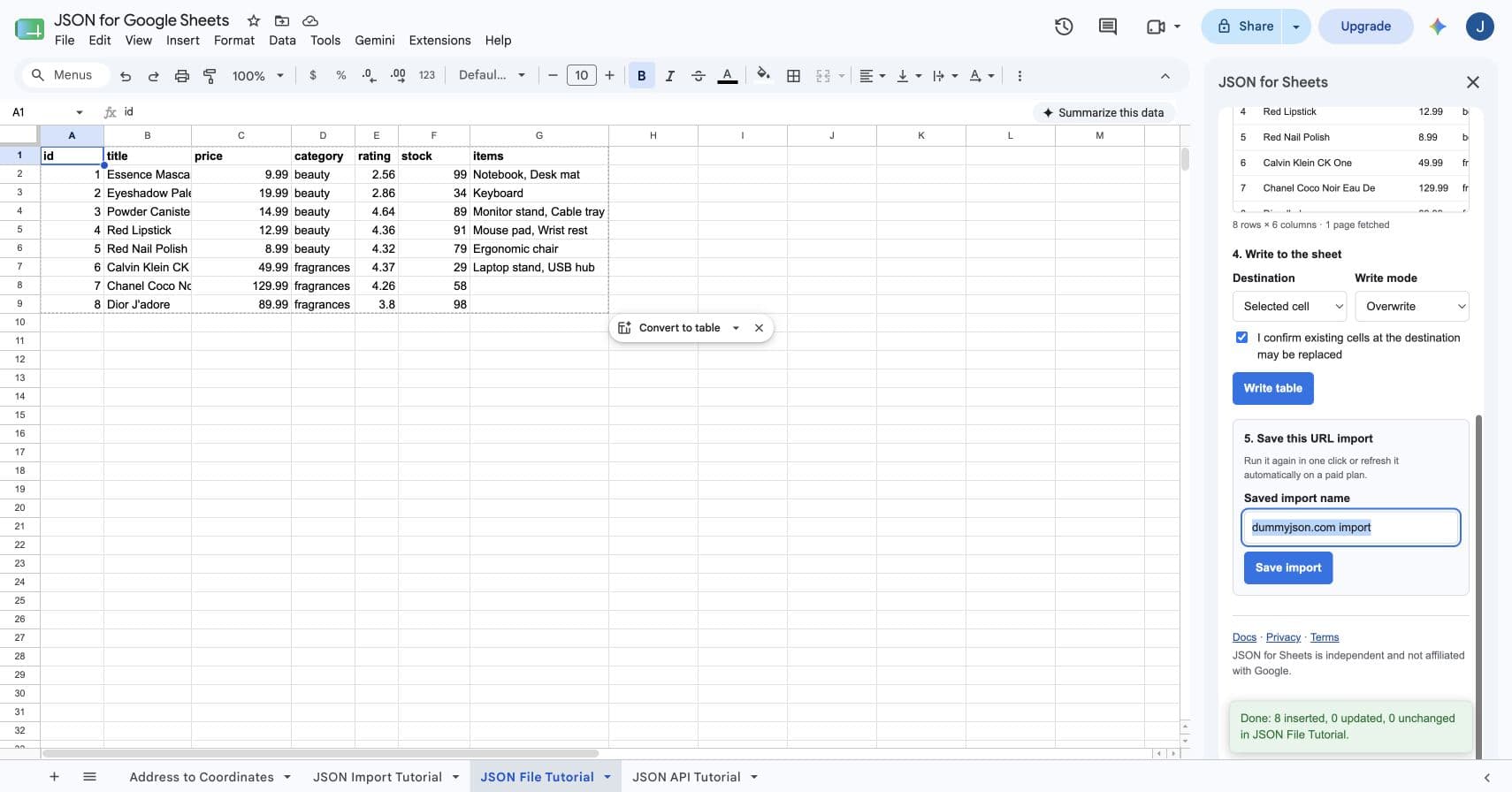Click the Saved import name field
Screen dimensions: 1512x792
(x=1350, y=528)
